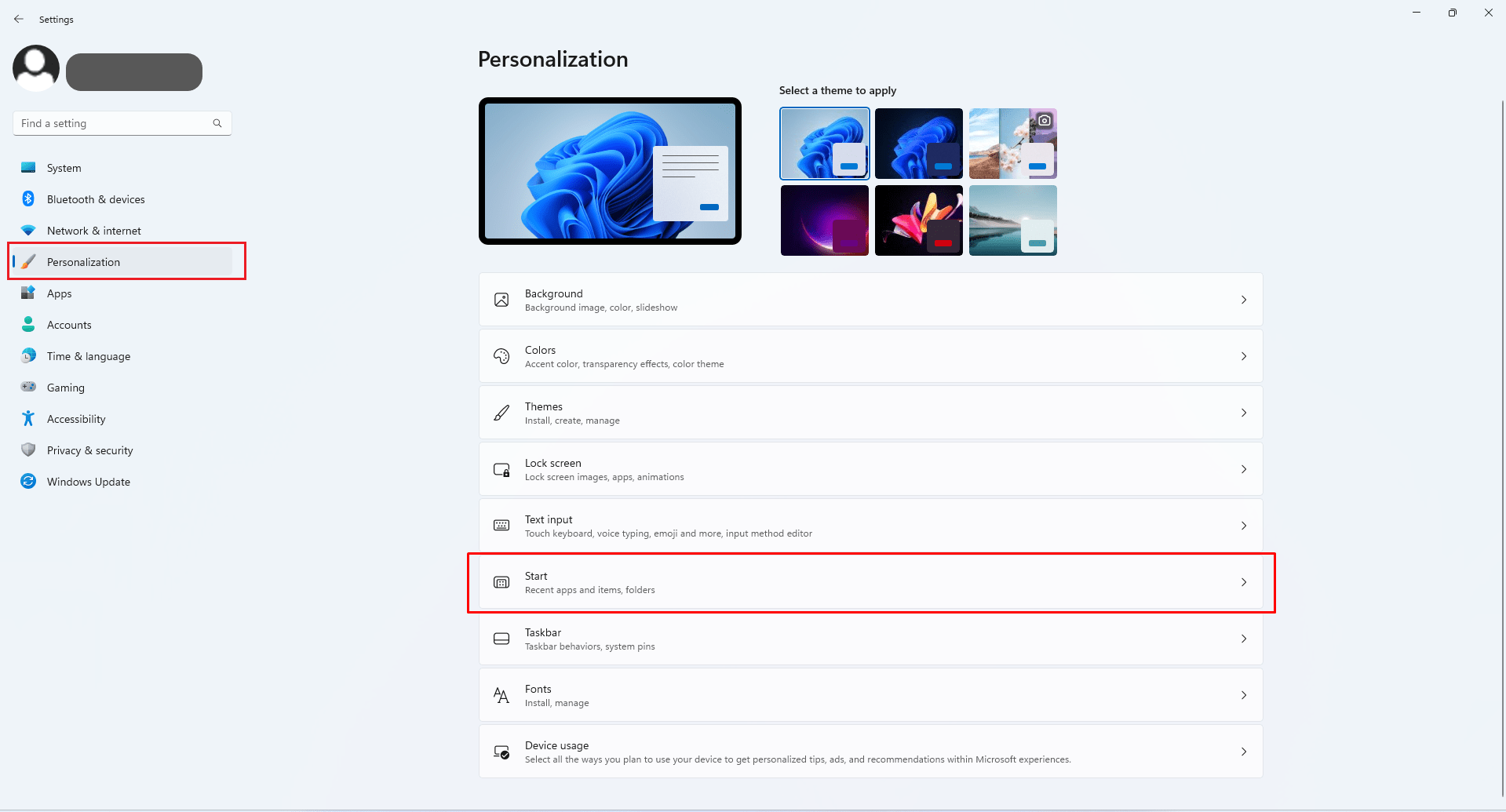Screen dimensions: 1506x812
Task: Expand the Themes settings chevron
Action: click(1243, 412)
